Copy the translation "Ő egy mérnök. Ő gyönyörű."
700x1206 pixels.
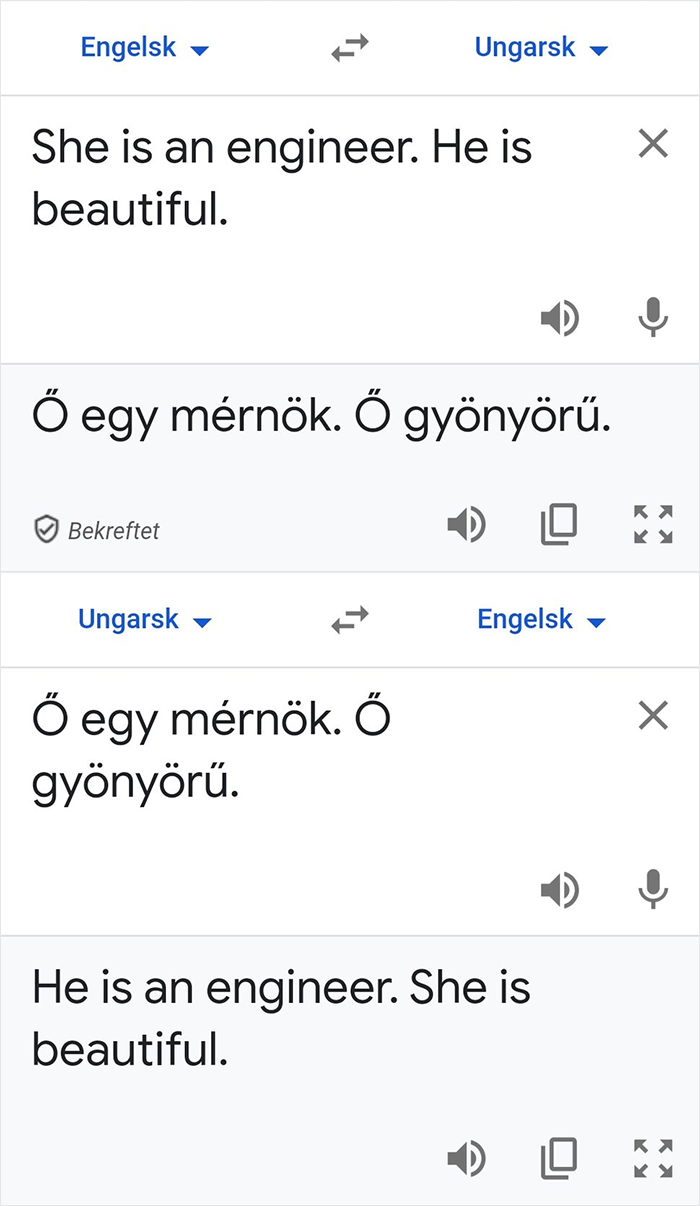pos(559,524)
